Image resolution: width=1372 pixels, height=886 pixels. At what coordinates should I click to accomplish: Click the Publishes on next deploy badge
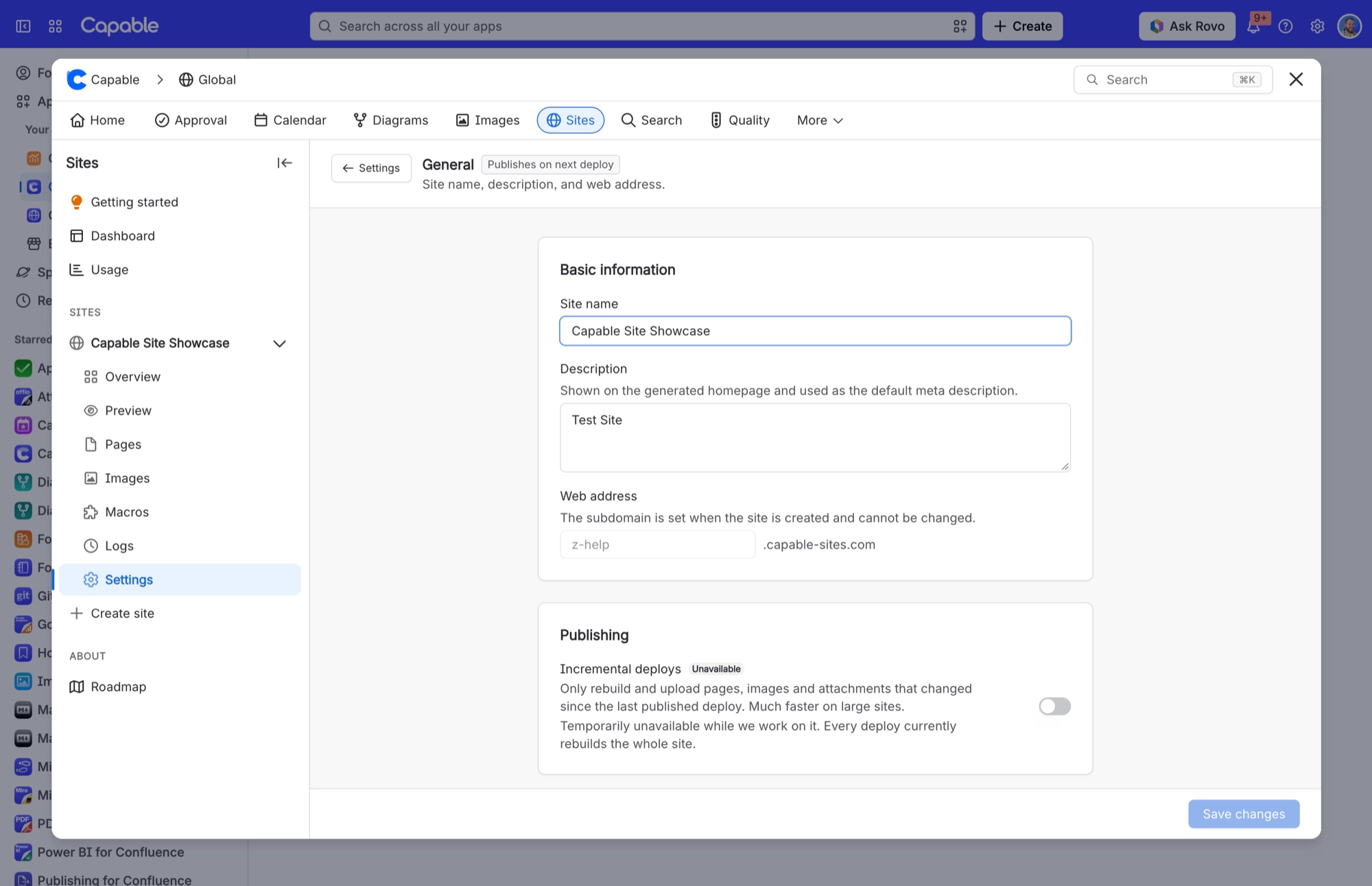(x=550, y=165)
